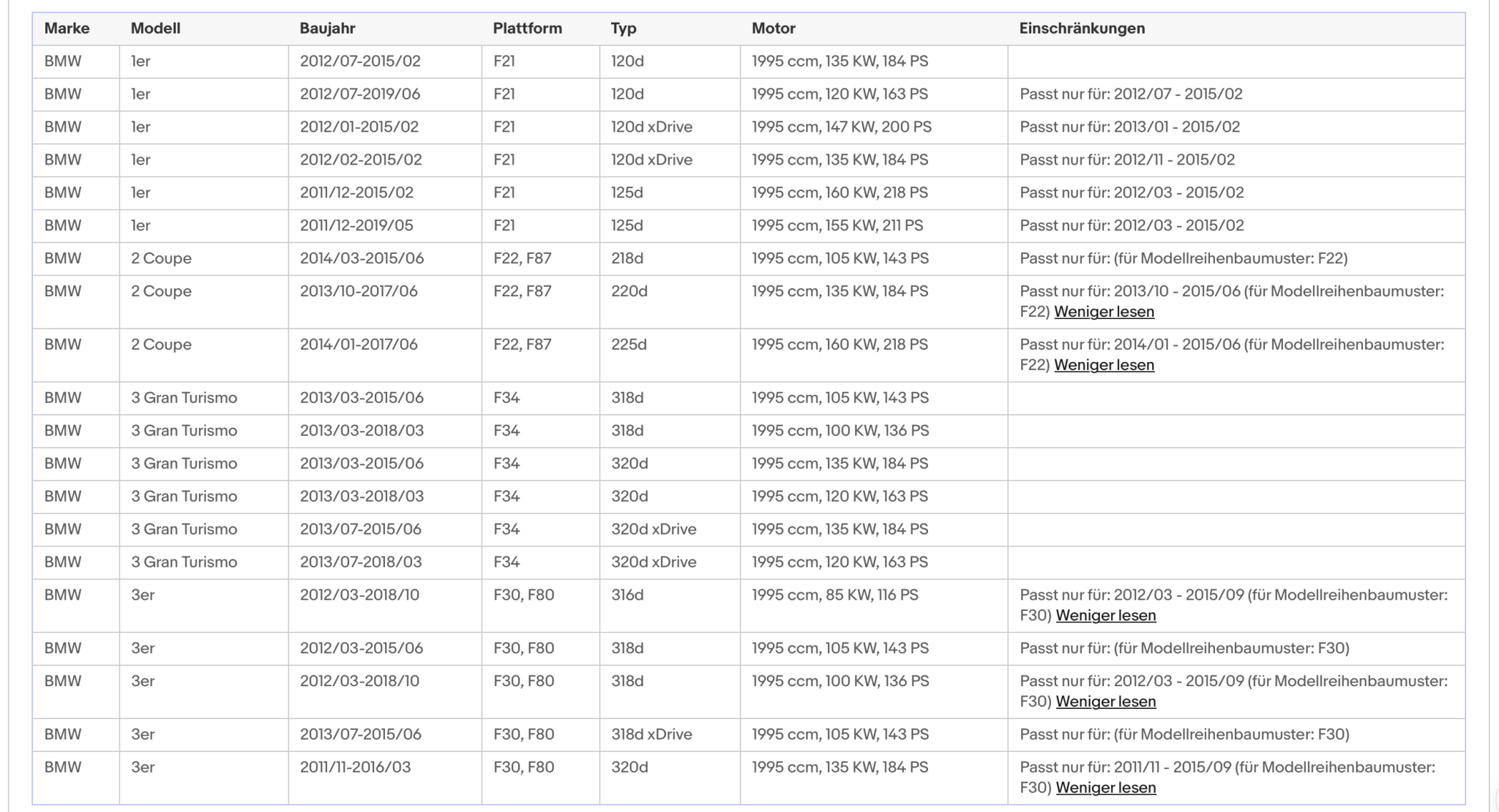This screenshot has height=812, width=1499.
Task: Click the '85 KW, 116 PS' motor cell
Action: [874, 606]
